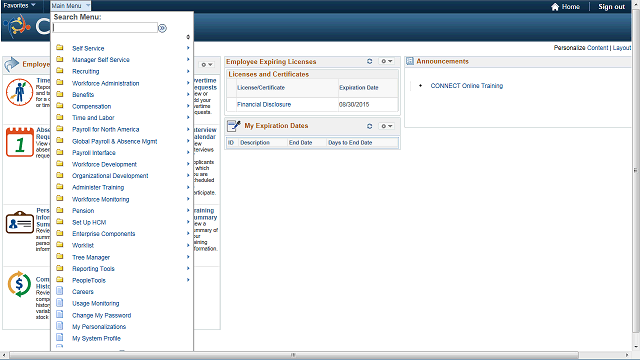This screenshot has width=640, height=360.
Task: Expand Self Service submenu arrow
Action: coord(188,48)
